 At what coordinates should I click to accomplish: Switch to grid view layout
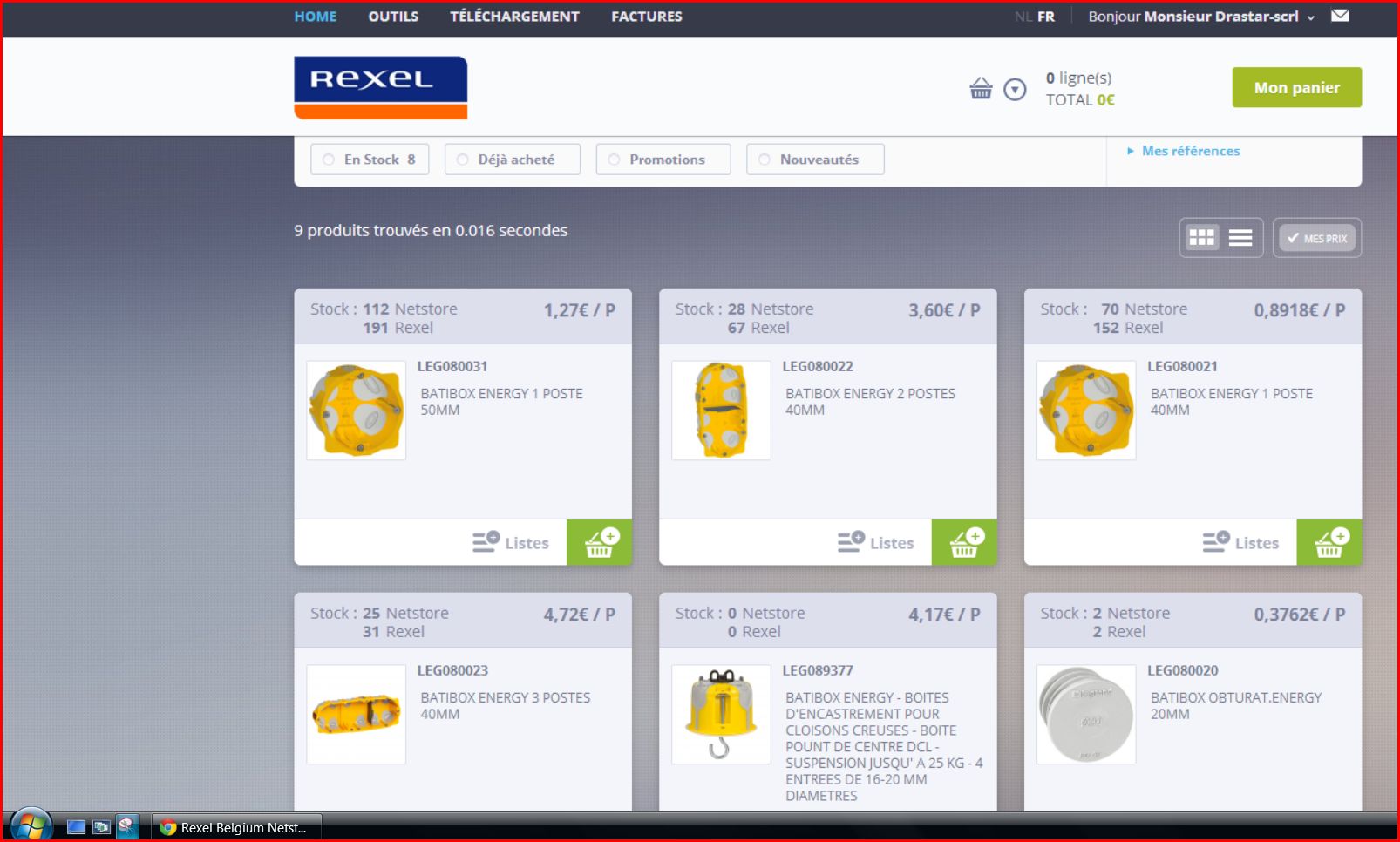[x=1202, y=238]
